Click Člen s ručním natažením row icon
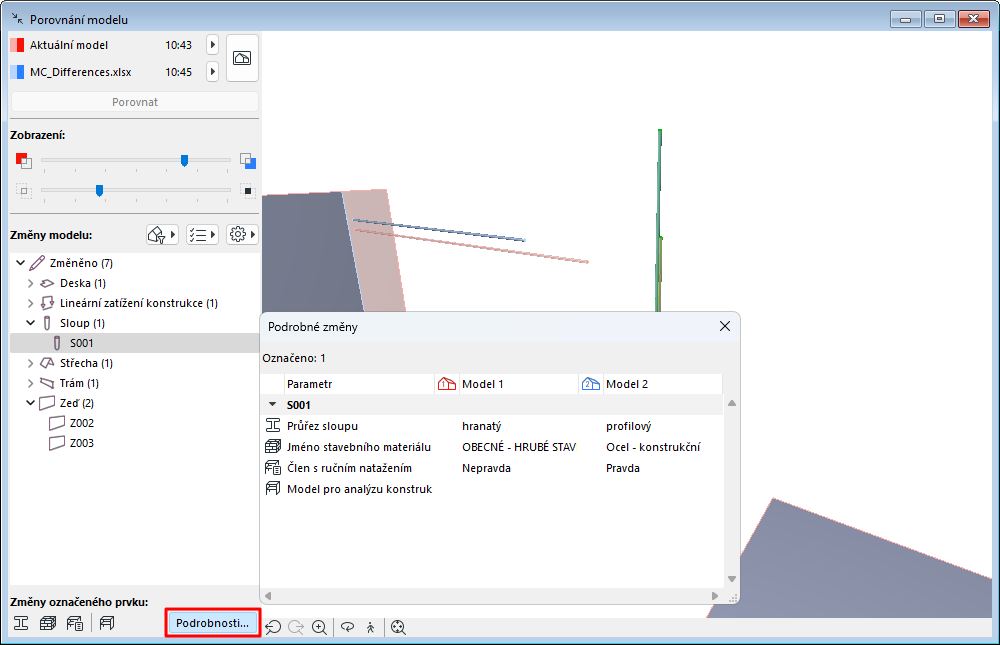This screenshot has height=645, width=1000. click(x=273, y=468)
